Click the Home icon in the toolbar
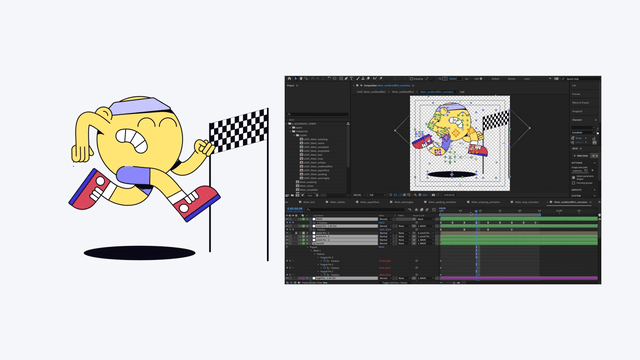 pyautogui.click(x=289, y=78)
